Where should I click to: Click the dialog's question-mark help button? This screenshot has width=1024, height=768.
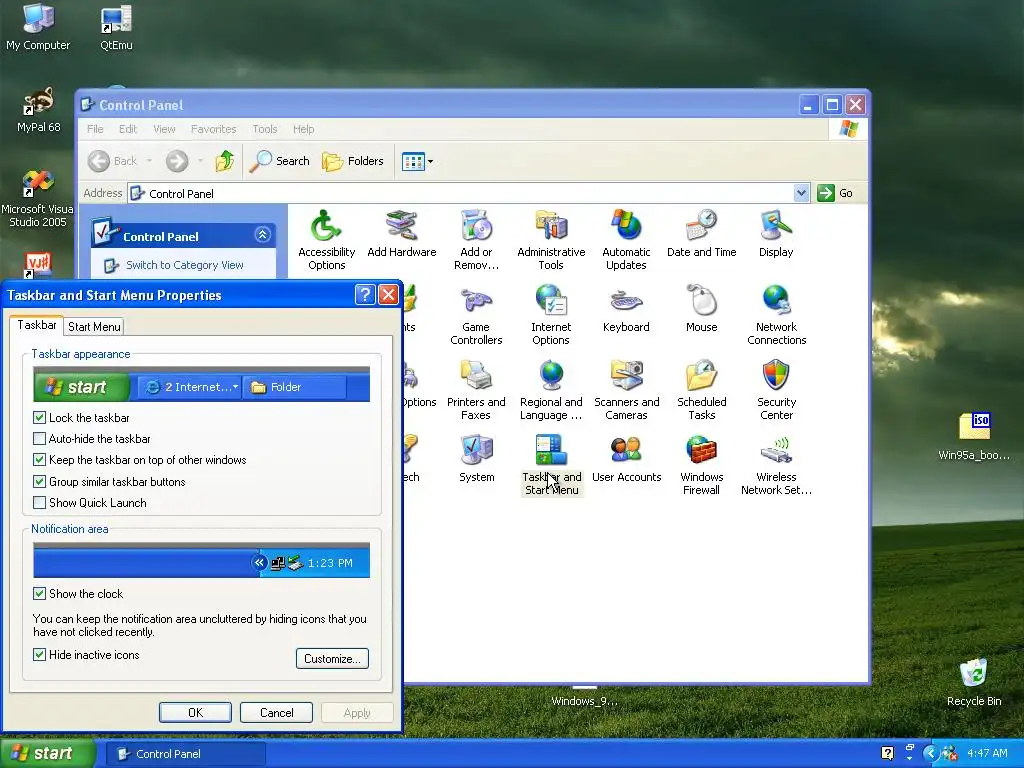tap(364, 295)
